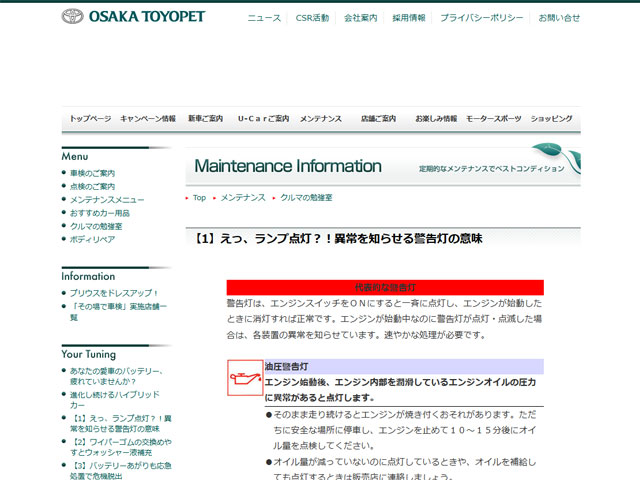Open the ニュース top menu link
This screenshot has width=640, height=480.
click(264, 18)
